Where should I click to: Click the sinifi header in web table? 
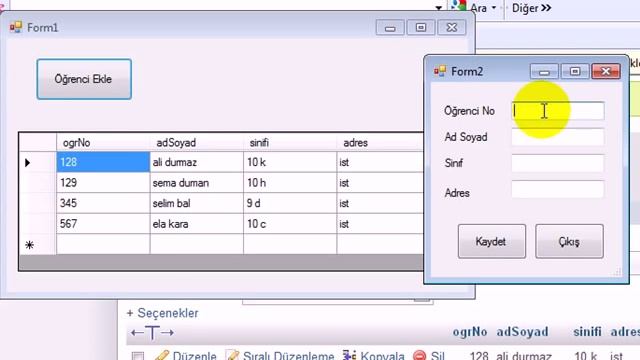click(x=587, y=332)
